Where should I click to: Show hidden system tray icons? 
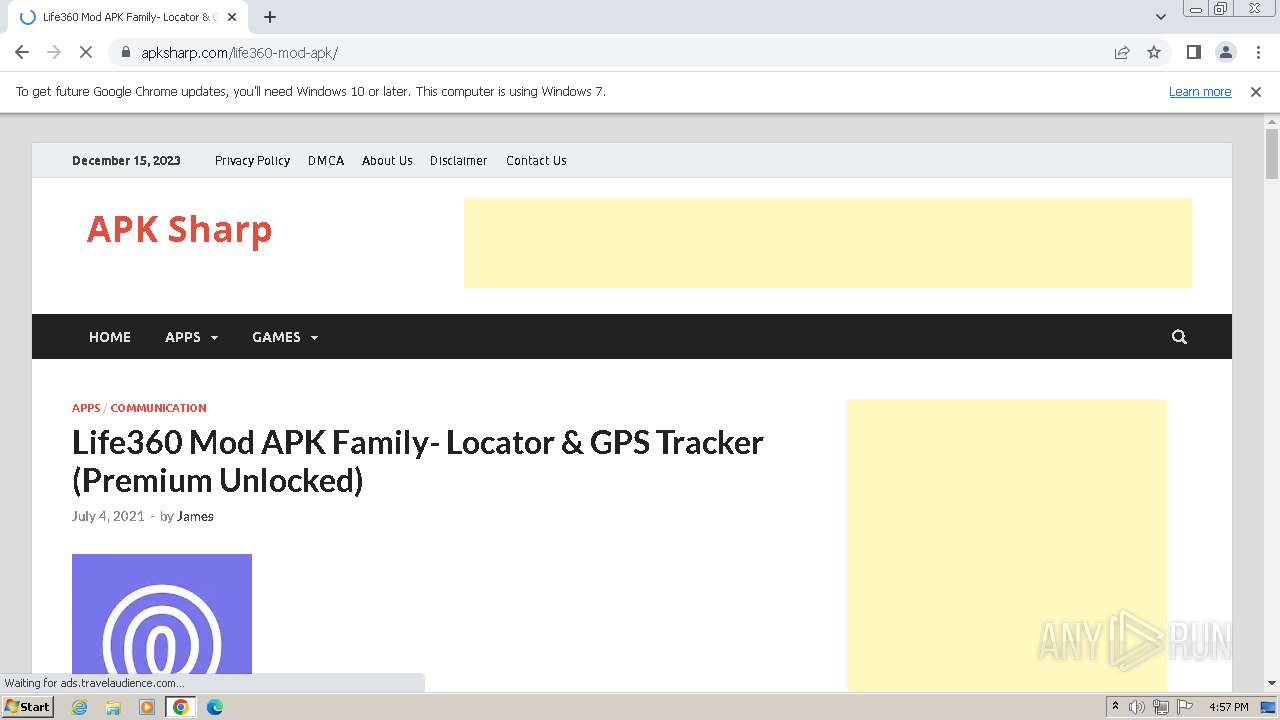(1116, 707)
